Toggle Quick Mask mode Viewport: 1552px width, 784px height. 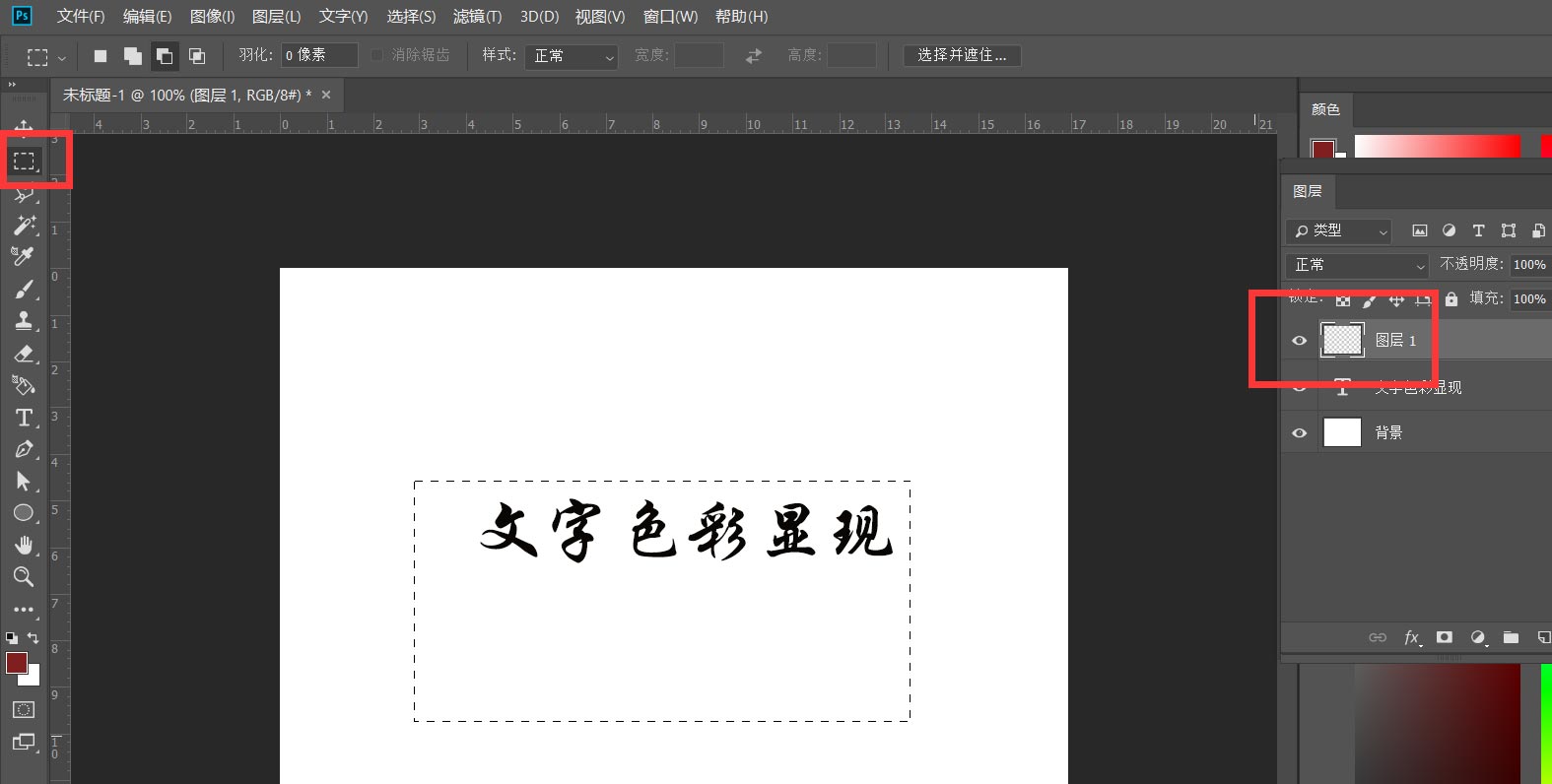tap(24, 709)
